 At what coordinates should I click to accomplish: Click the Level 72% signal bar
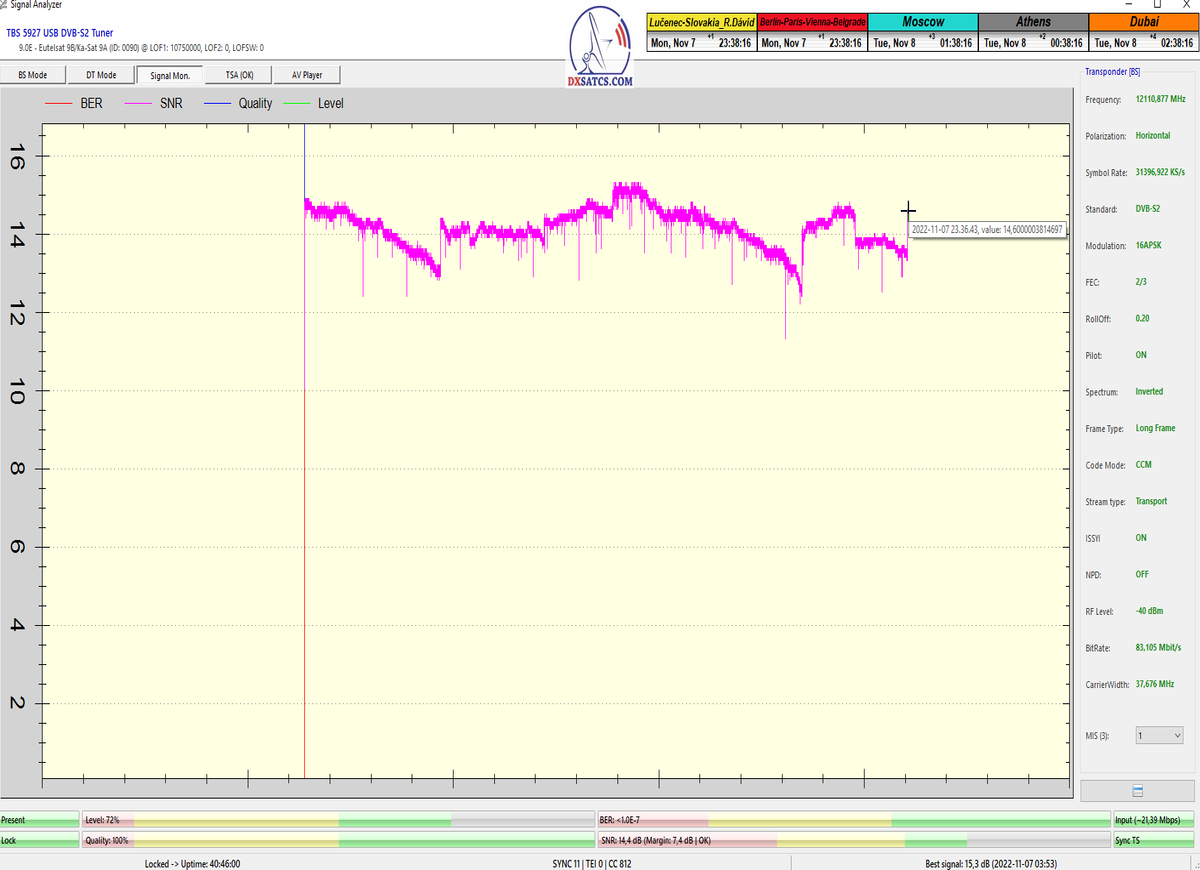pyautogui.click(x=337, y=820)
